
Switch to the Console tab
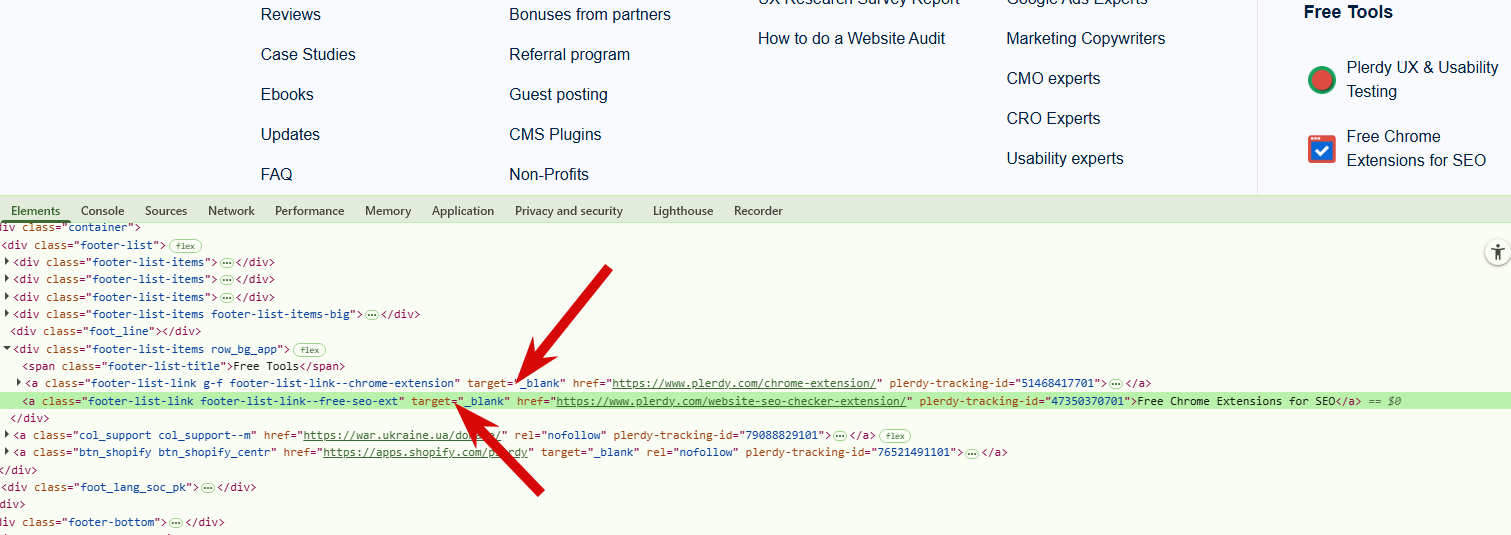(102, 211)
